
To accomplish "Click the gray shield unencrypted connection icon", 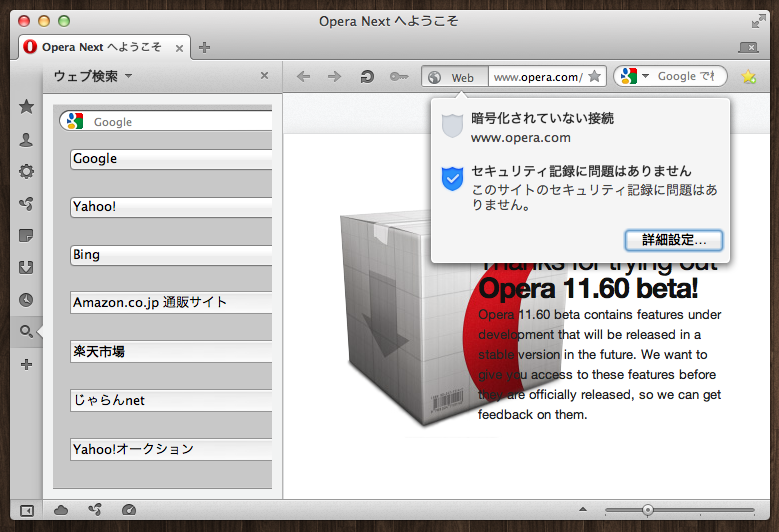I will coord(452,125).
